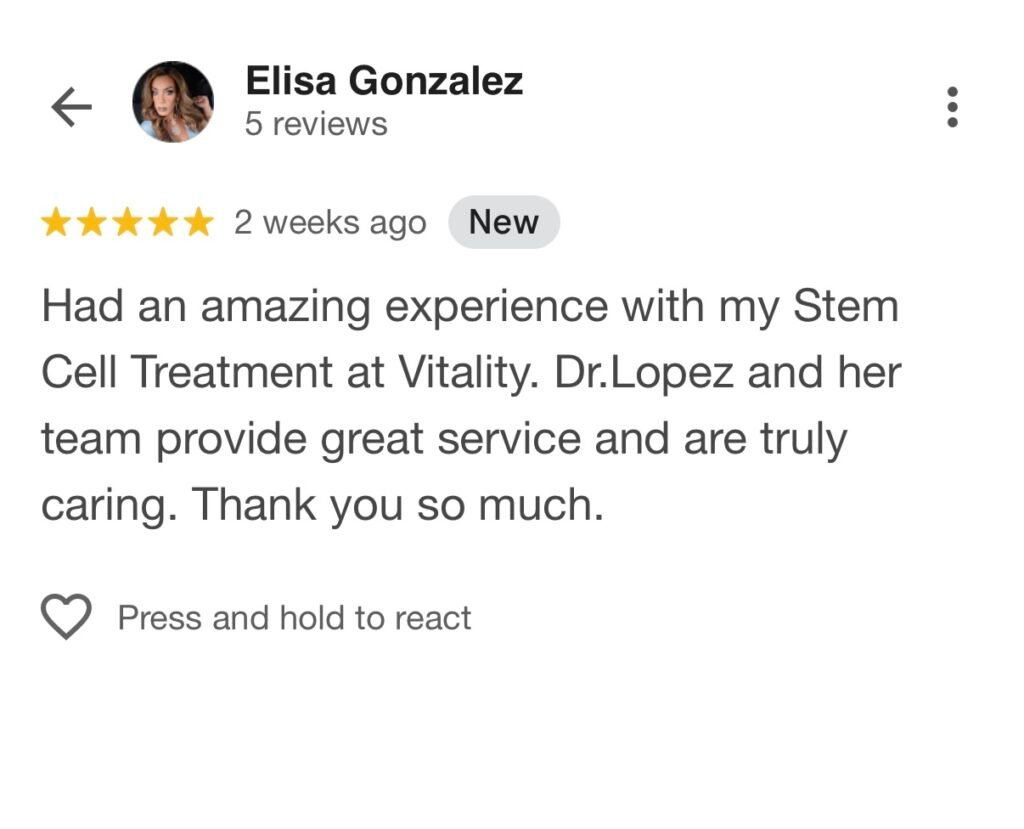The width and height of the screenshot is (1024, 829).
Task: Click the fifth rating star
Action: point(198,223)
